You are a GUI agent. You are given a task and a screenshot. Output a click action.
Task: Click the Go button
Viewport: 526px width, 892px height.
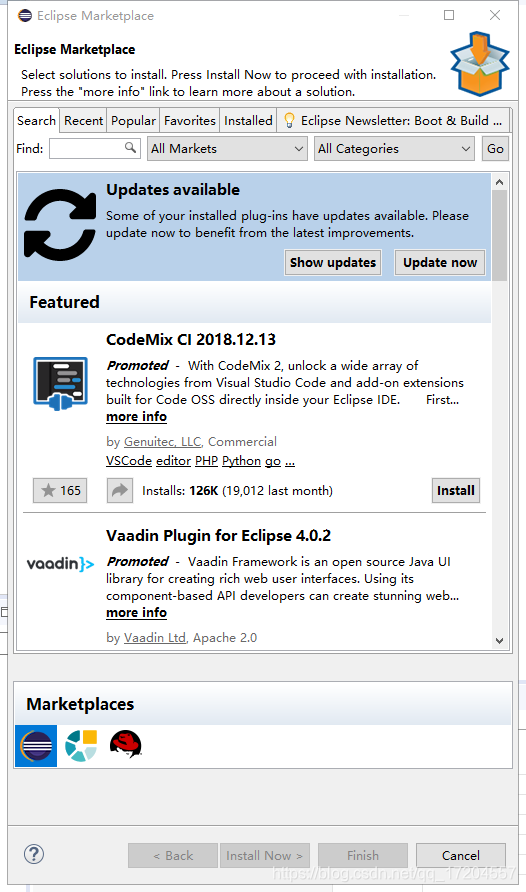495,148
